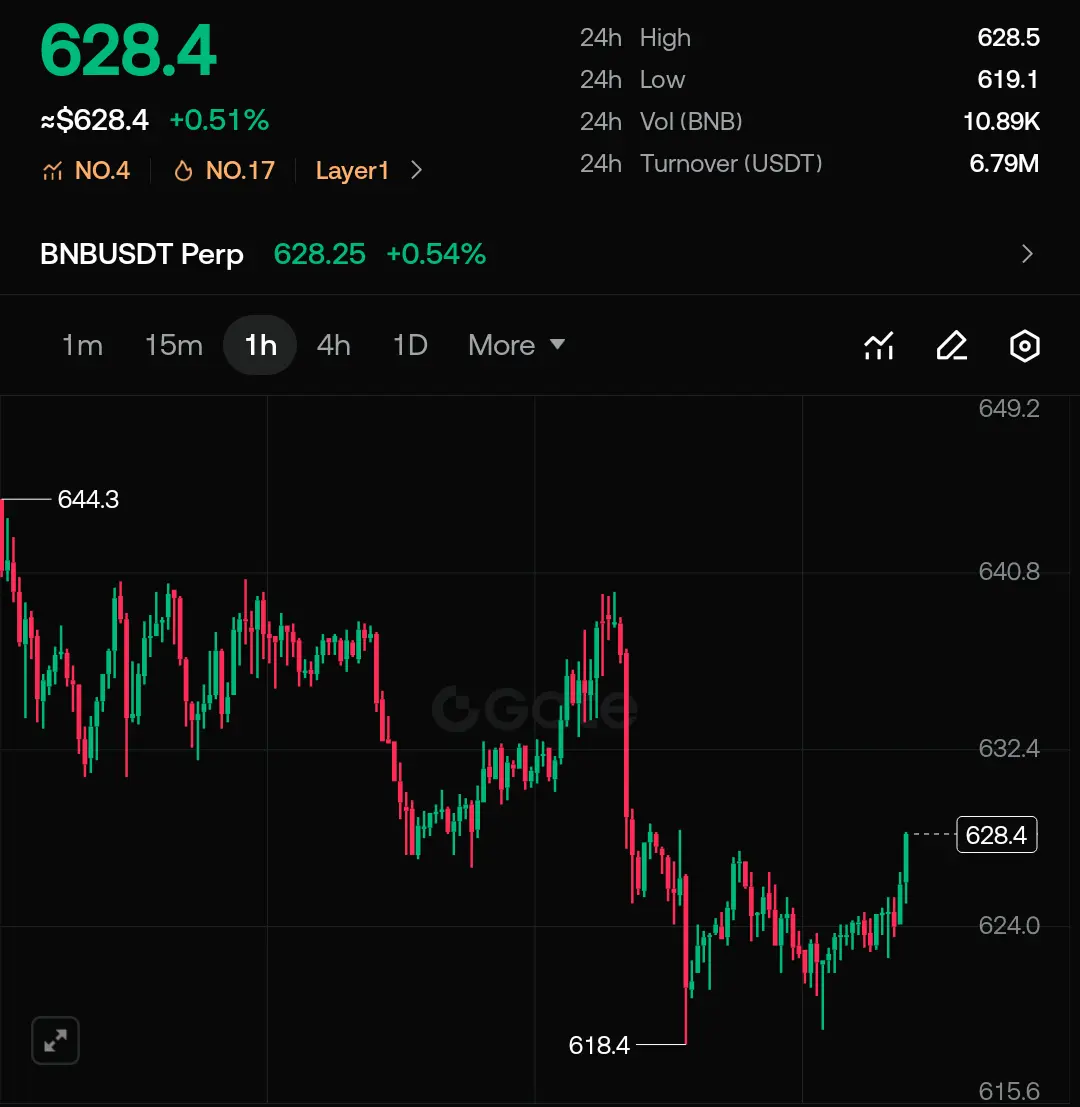Open the NO.4 ranking tag
Viewport: 1080px width, 1107px height.
pos(102,171)
